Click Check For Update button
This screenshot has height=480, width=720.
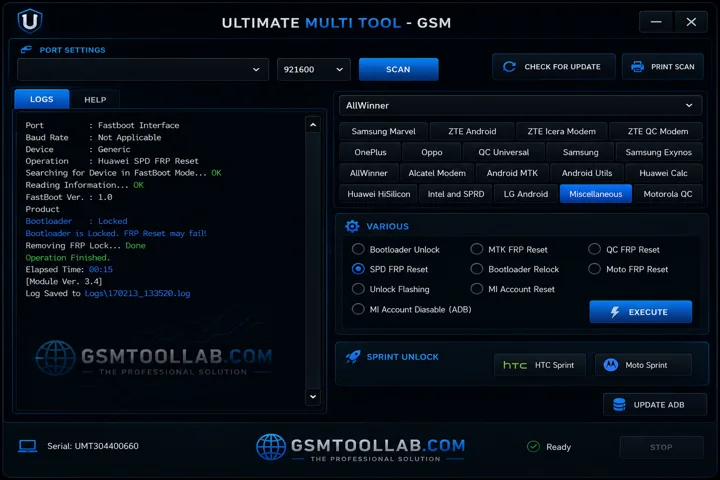click(554, 67)
